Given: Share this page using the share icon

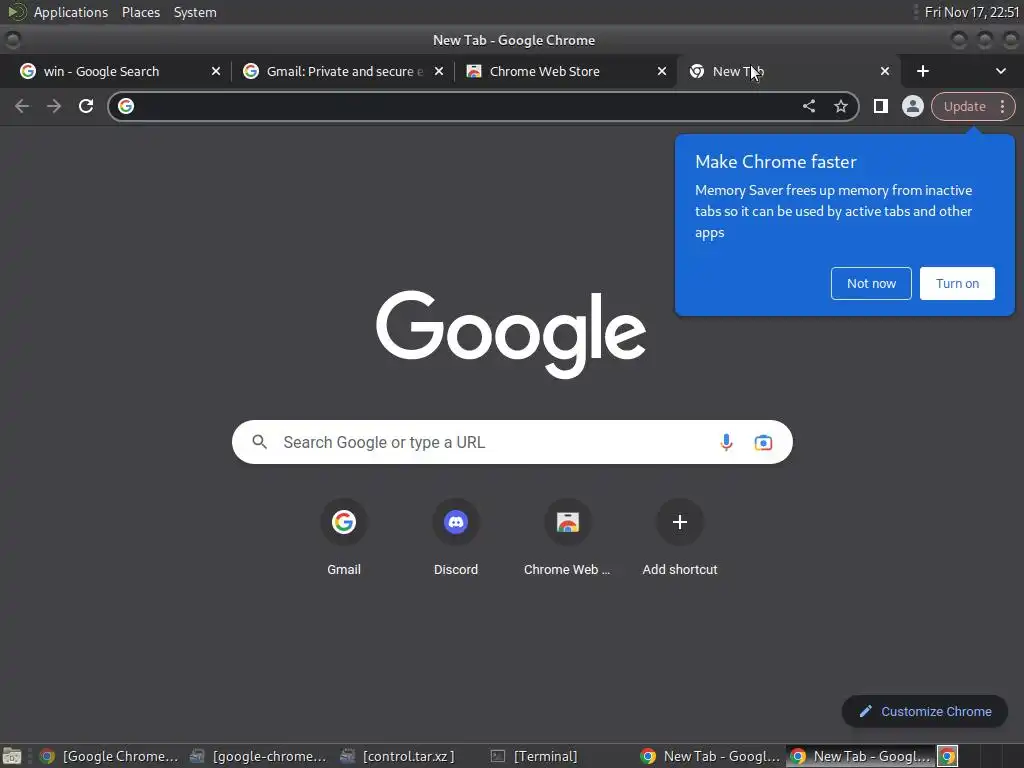Looking at the screenshot, I should click(x=808, y=106).
